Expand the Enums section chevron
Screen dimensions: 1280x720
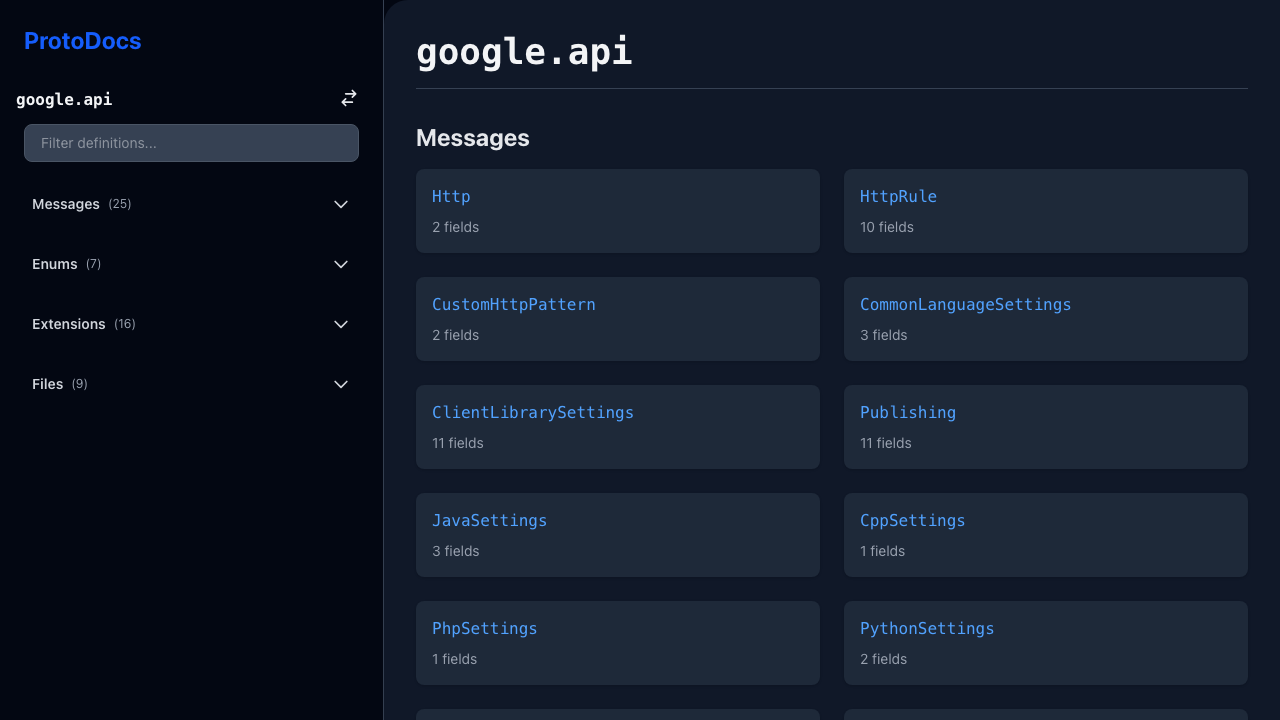coord(341,264)
